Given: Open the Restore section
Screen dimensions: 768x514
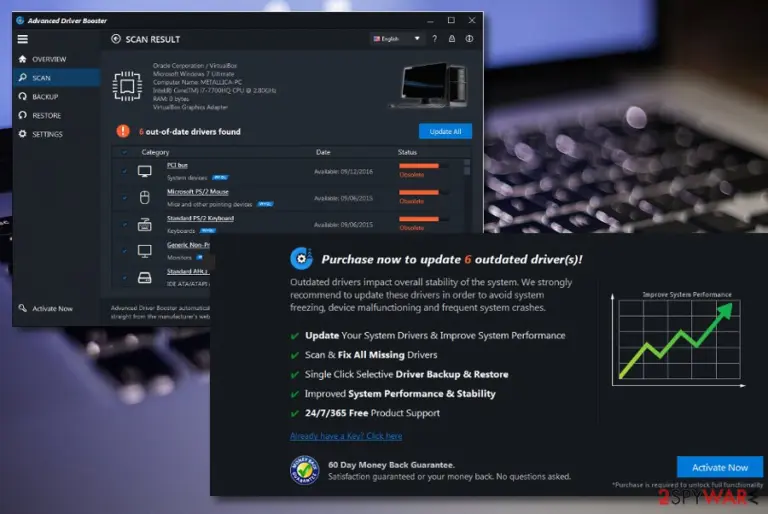Looking at the screenshot, I should [x=47, y=116].
